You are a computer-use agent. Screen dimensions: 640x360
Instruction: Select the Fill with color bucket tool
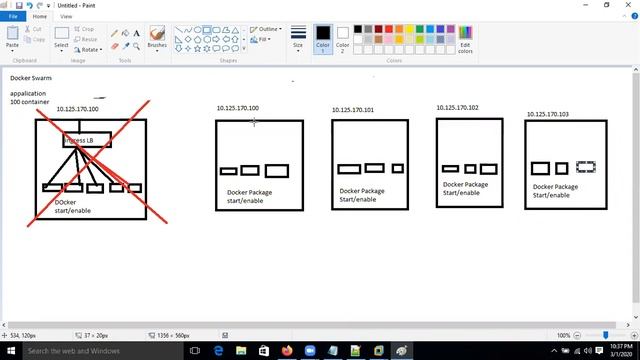click(x=126, y=33)
